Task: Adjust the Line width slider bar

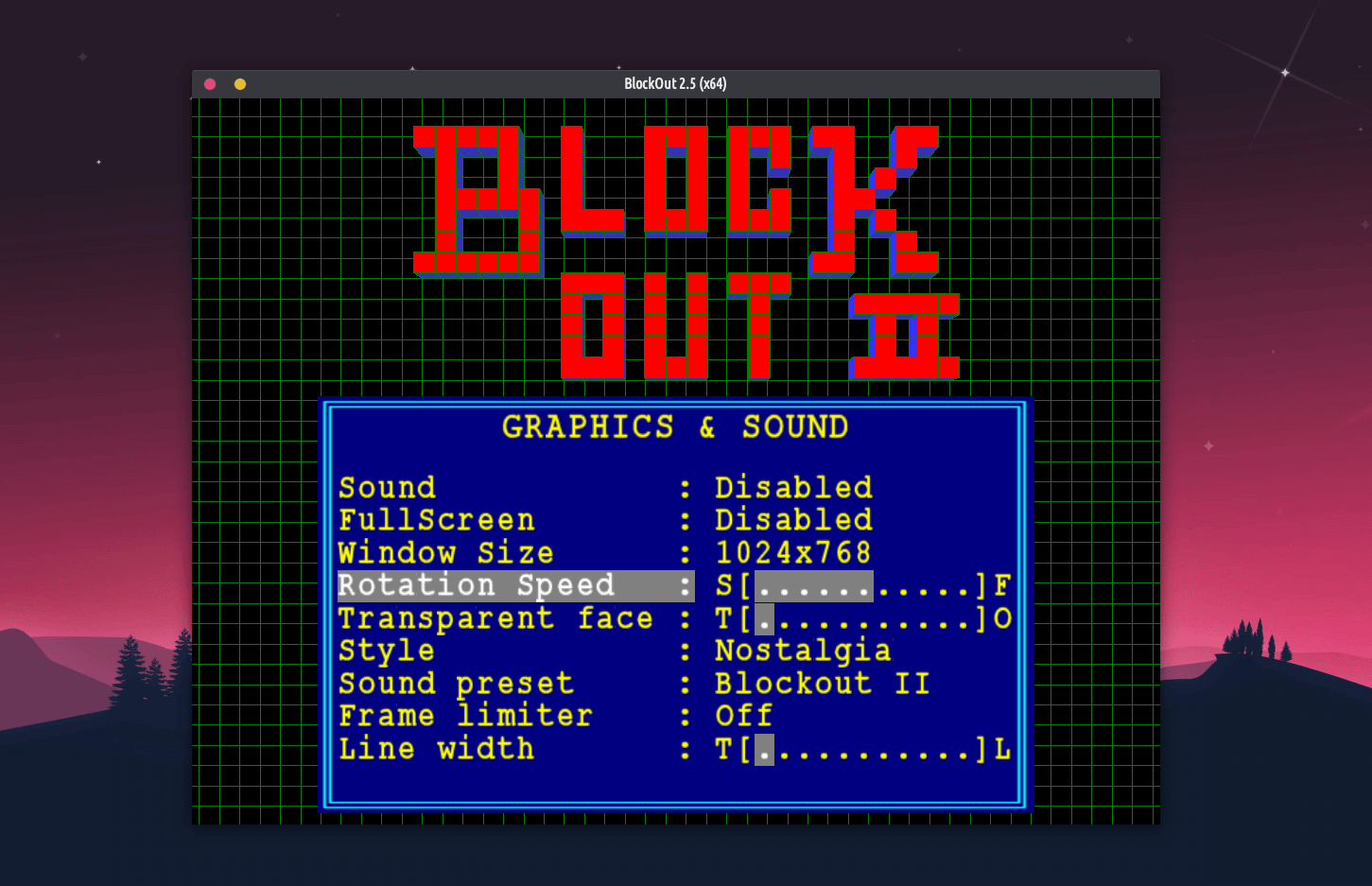Action: [863, 750]
